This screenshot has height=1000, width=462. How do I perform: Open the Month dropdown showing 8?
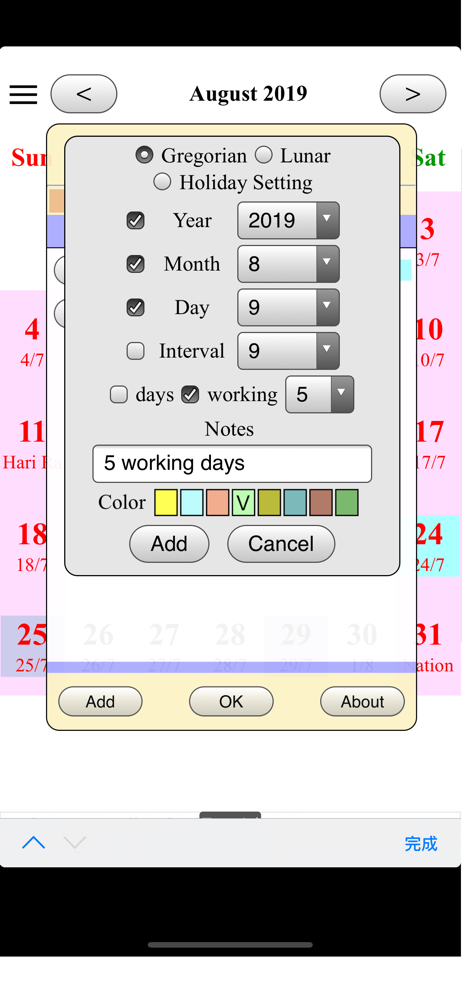(x=288, y=264)
